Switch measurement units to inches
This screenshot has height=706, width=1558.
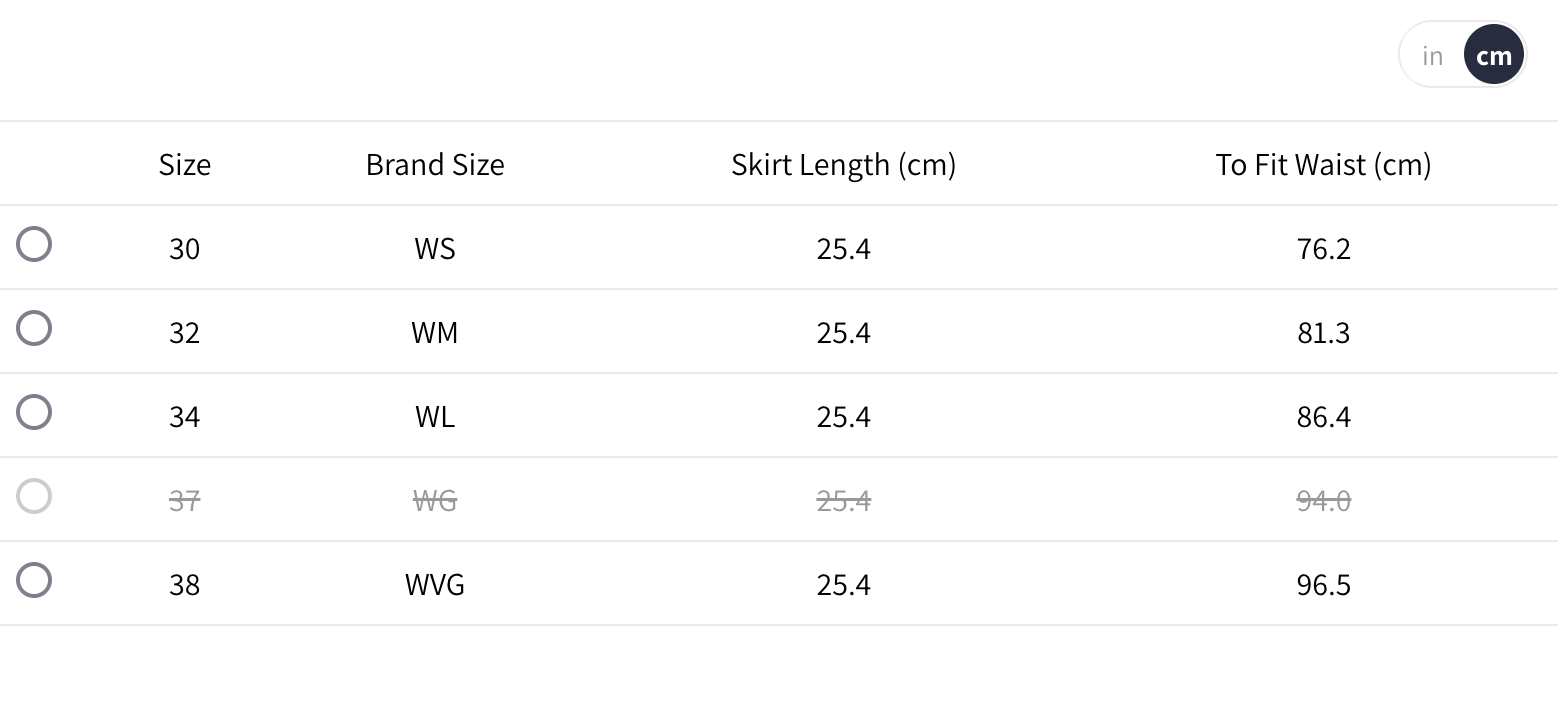pyautogui.click(x=1432, y=56)
